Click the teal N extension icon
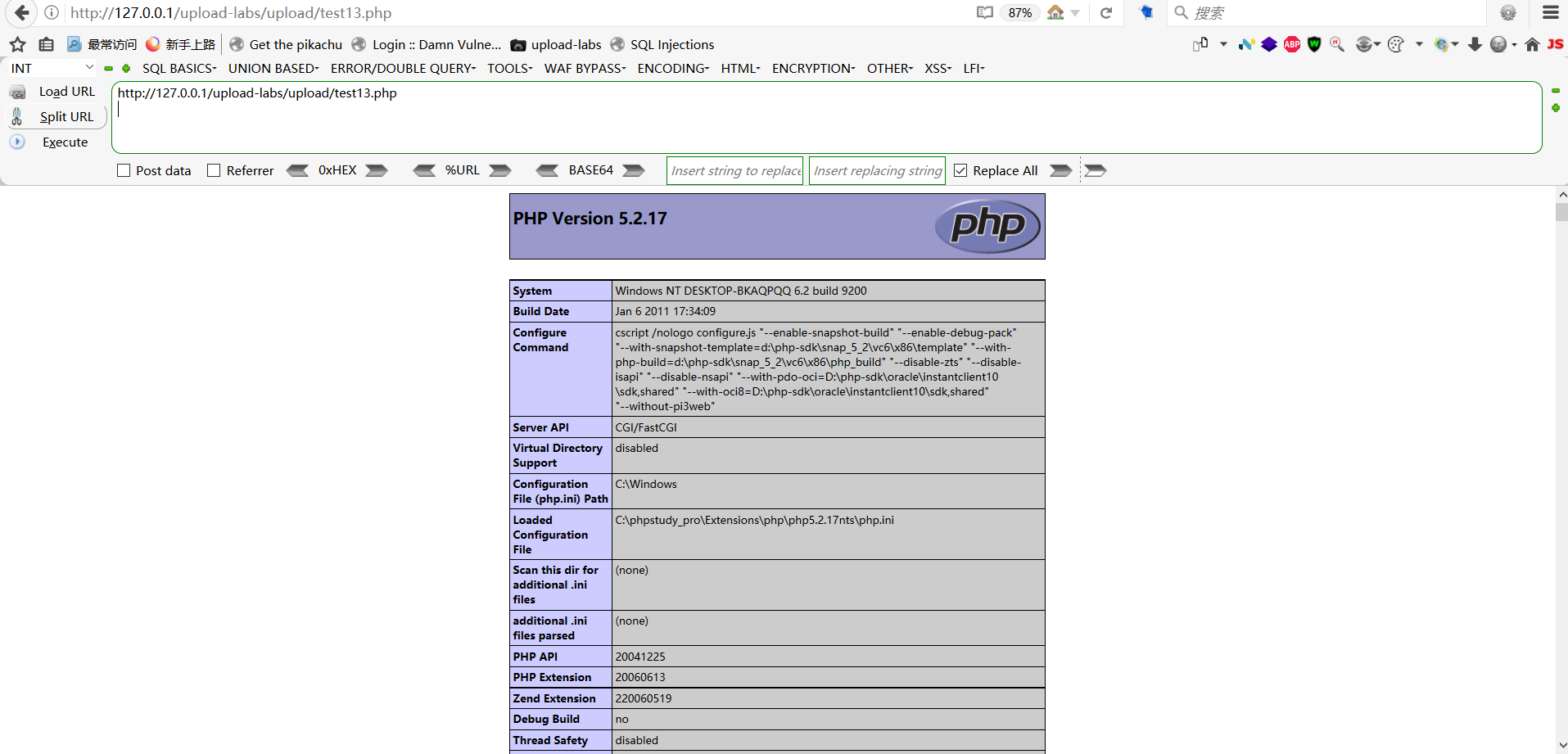 coord(1246,44)
